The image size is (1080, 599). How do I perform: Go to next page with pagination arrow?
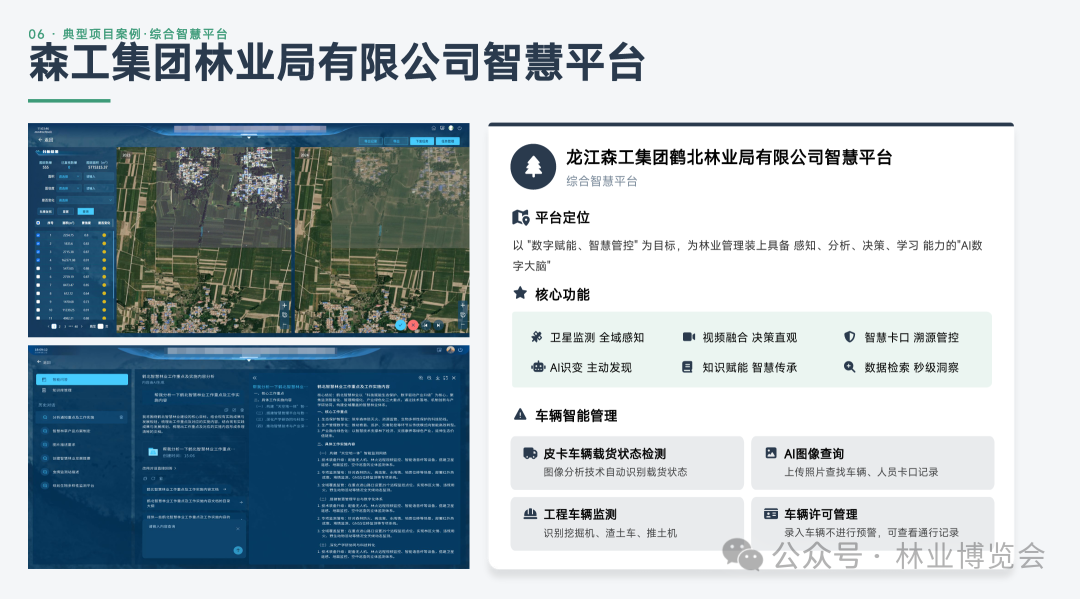[82, 326]
